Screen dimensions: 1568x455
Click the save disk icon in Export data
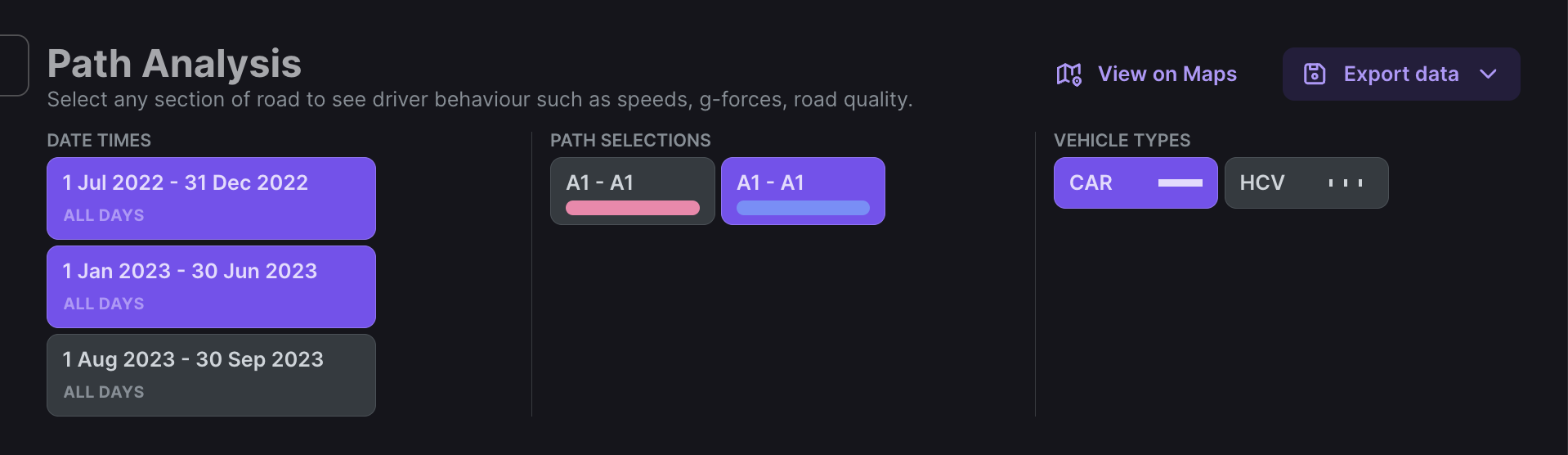pos(1315,74)
